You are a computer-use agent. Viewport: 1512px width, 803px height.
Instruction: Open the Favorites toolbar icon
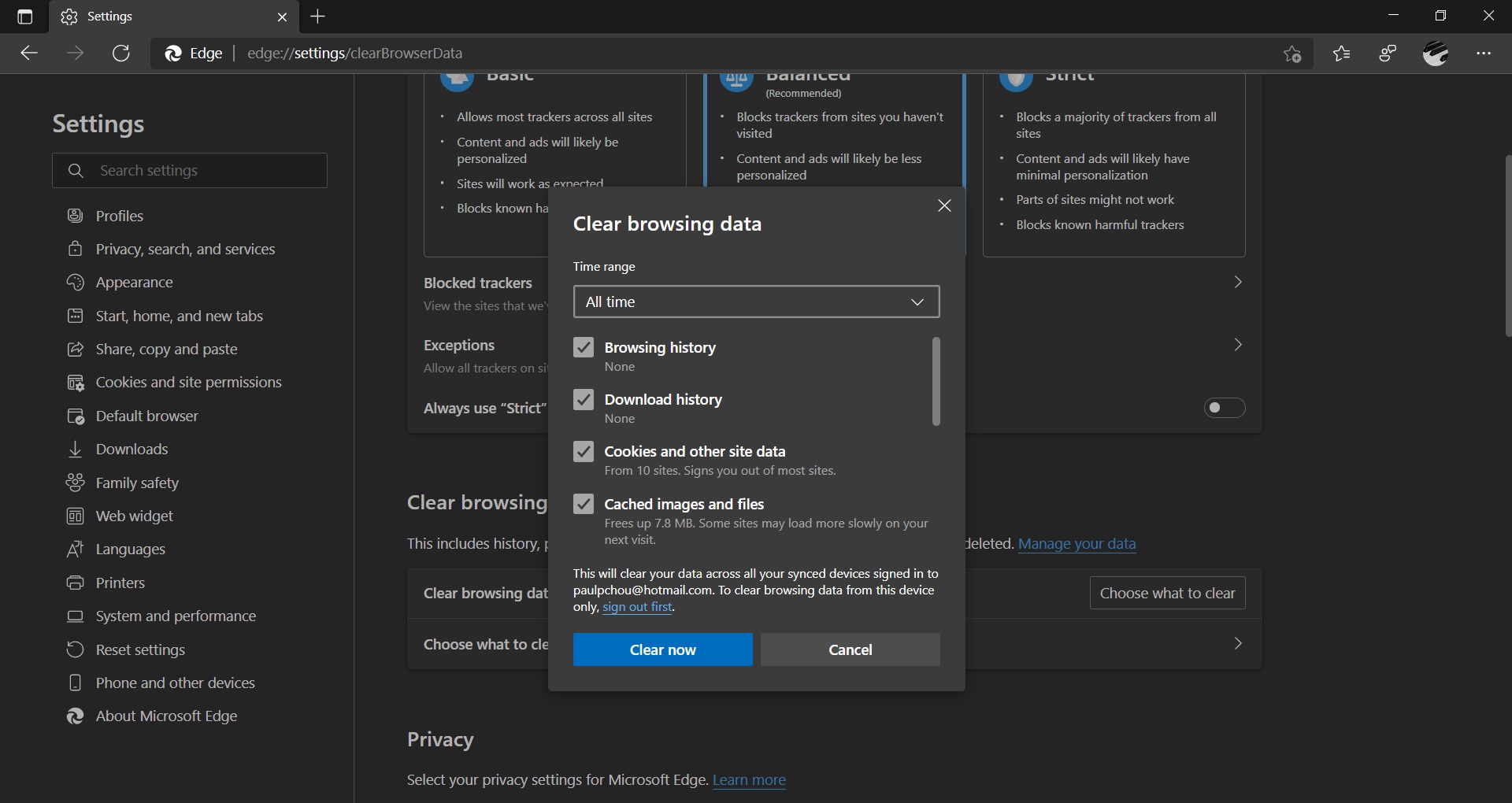point(1341,54)
